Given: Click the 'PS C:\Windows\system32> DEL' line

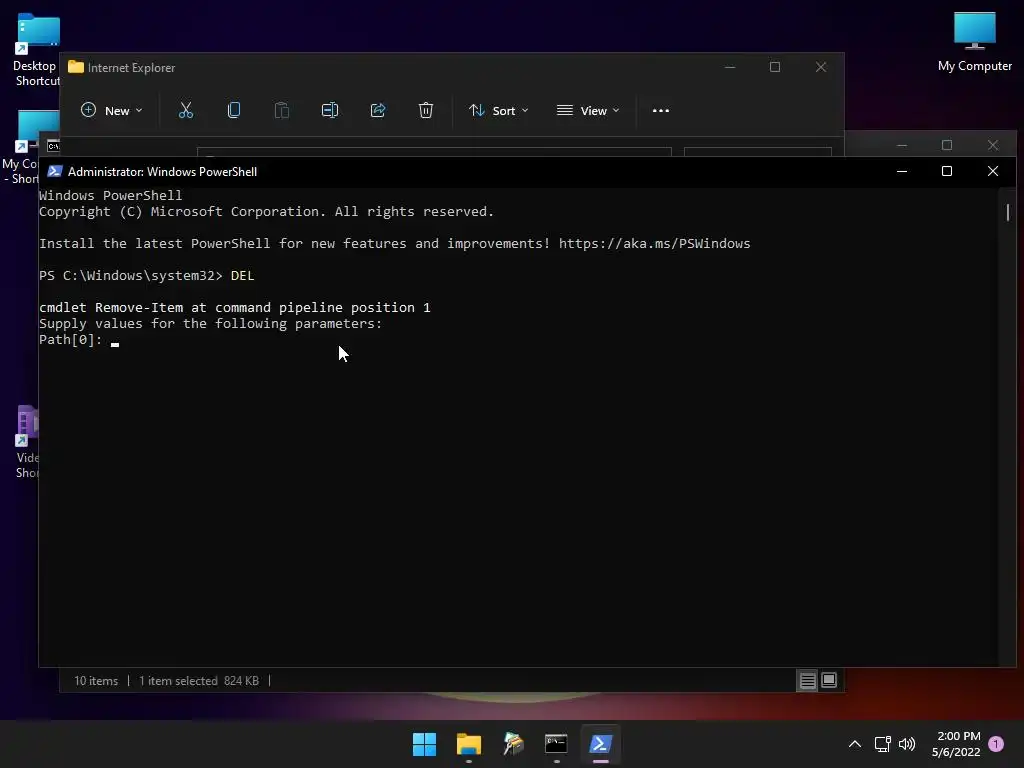Looking at the screenshot, I should click(x=146, y=275).
